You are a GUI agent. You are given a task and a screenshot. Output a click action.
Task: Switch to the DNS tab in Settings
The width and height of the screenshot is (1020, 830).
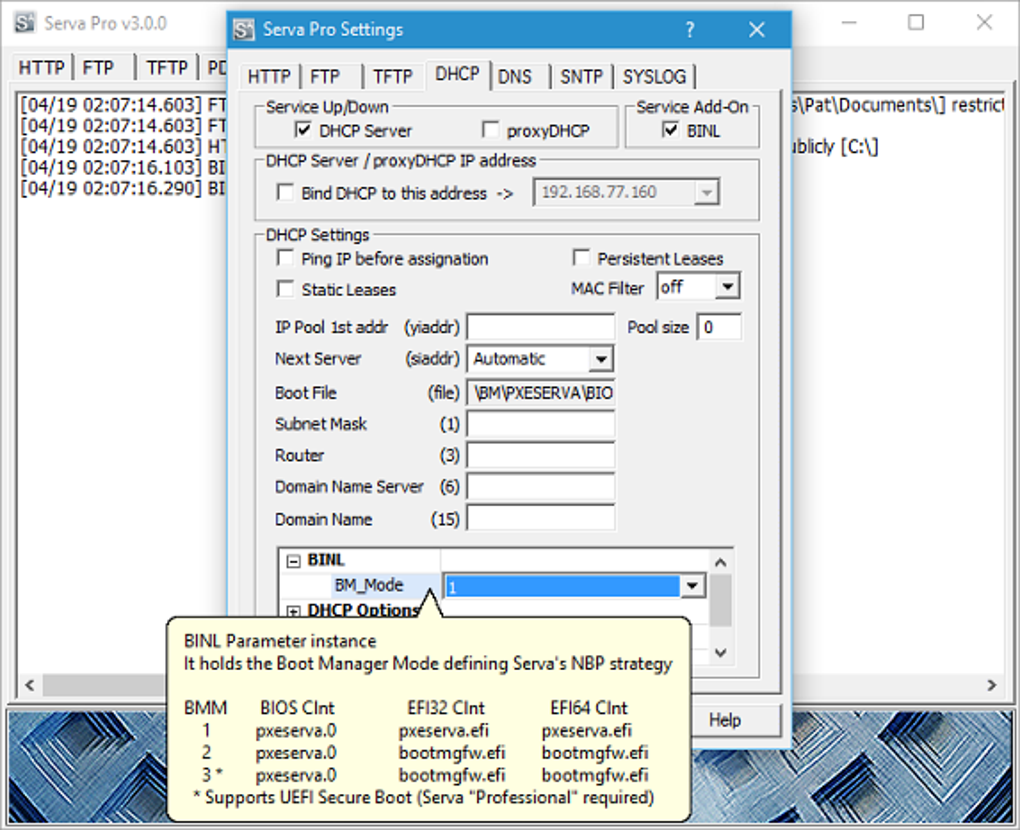515,77
